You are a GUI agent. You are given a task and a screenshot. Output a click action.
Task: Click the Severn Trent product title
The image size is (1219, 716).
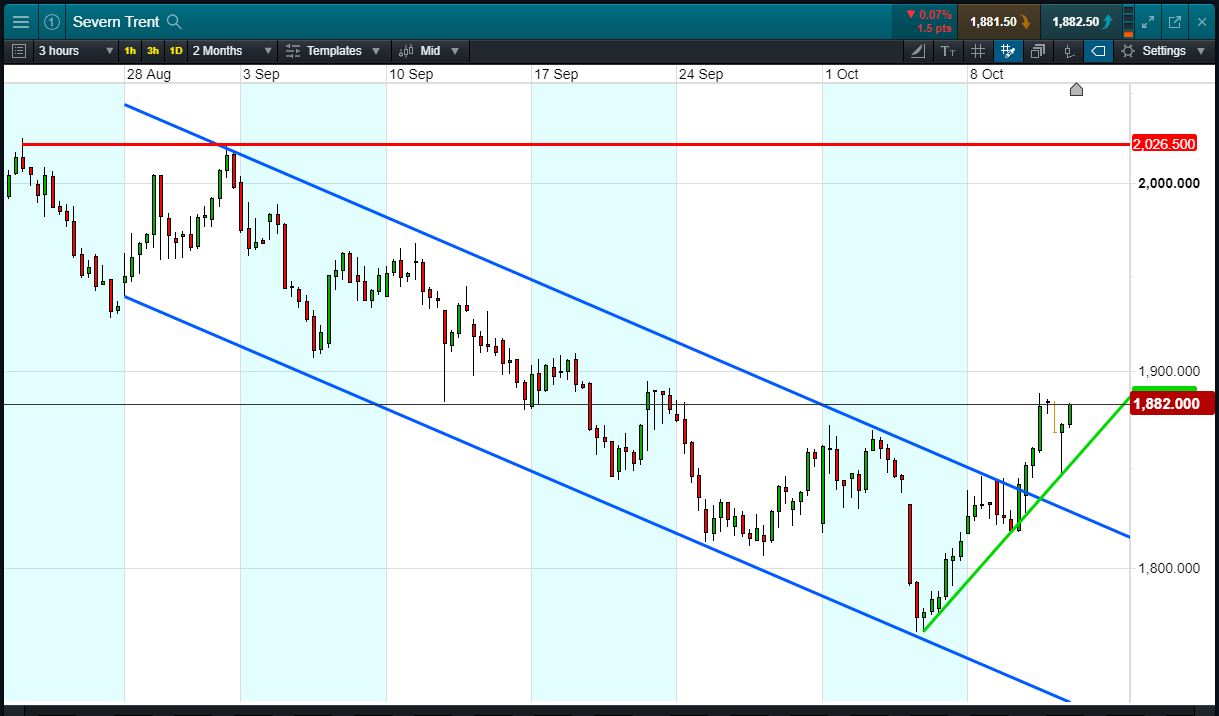pos(116,21)
